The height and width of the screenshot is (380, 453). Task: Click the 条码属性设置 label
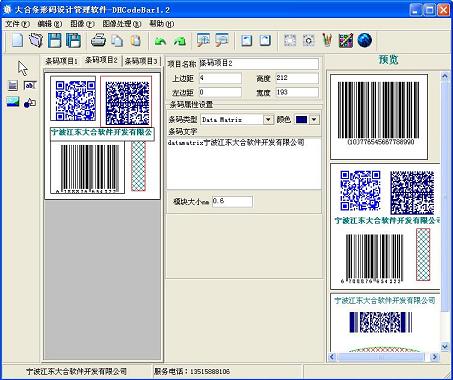(x=191, y=104)
